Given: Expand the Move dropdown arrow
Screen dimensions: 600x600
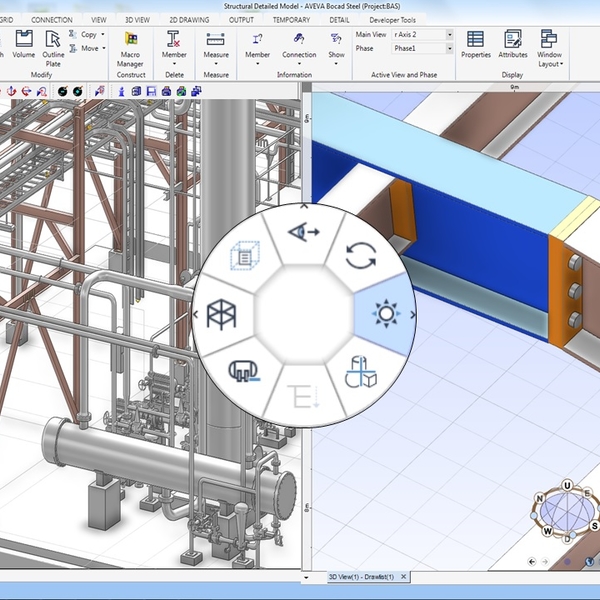Looking at the screenshot, I should click(104, 48).
